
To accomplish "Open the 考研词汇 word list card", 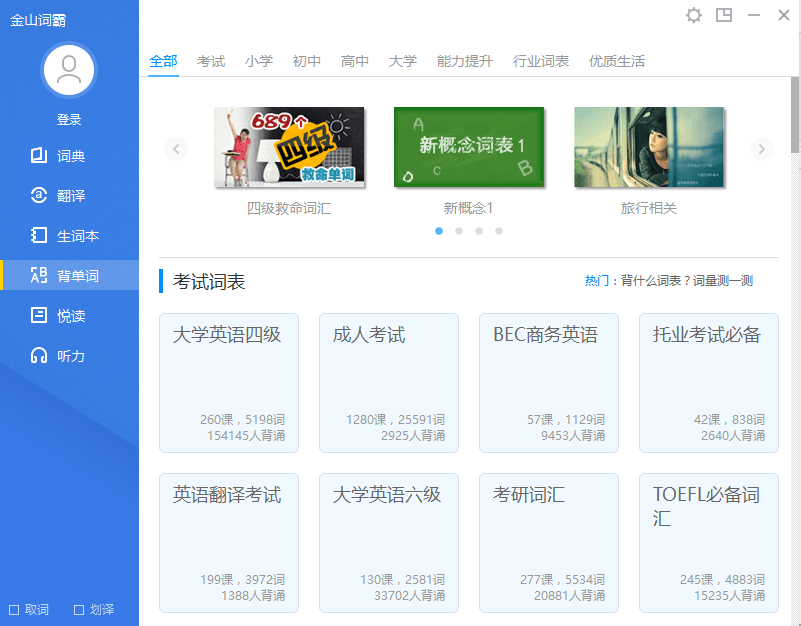I will (x=549, y=543).
